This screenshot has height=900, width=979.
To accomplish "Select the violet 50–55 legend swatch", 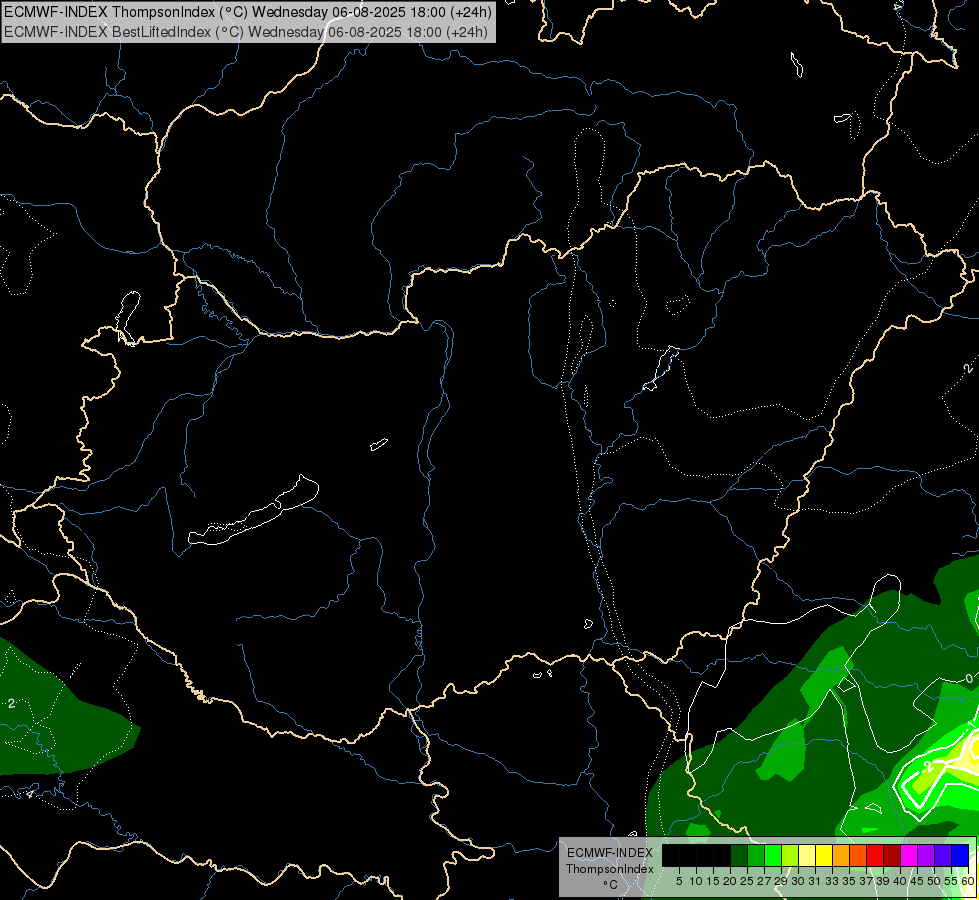I will 943,855.
